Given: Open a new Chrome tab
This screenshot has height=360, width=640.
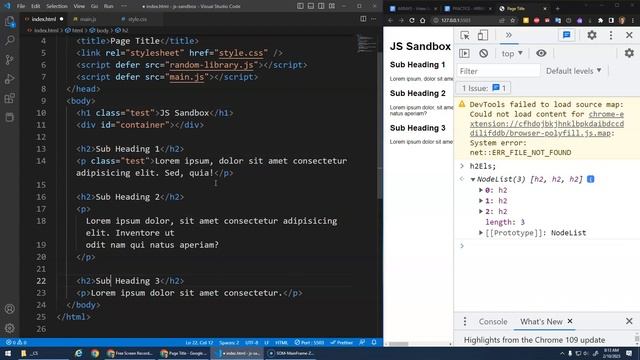Looking at the screenshot, I should click(558, 8).
